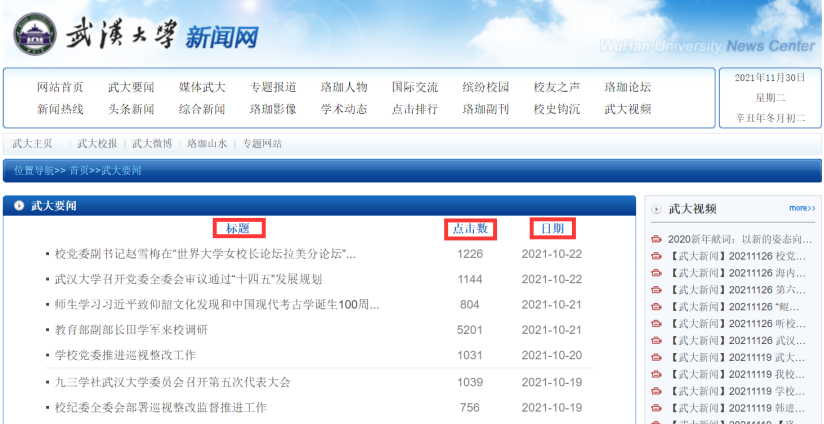This screenshot has width=824, height=424.
Task: Click the lunar date 辛丑年冬月初二
Action: coord(770,118)
